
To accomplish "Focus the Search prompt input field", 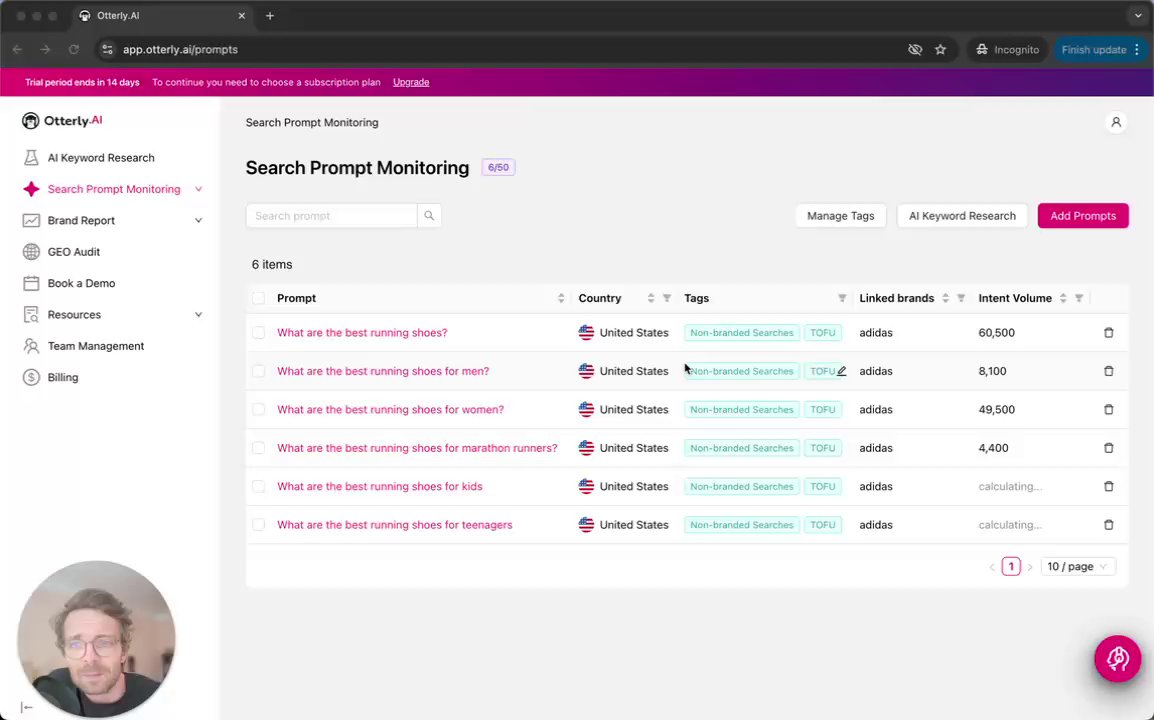I will (x=331, y=216).
